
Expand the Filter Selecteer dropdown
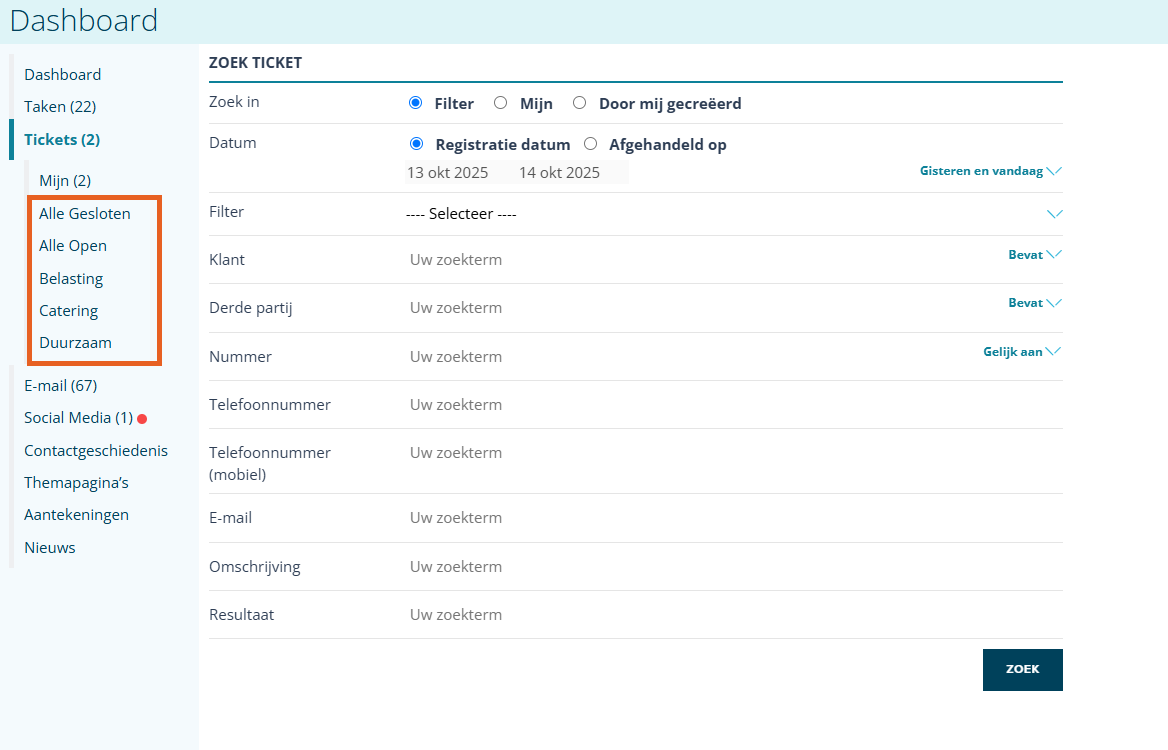tap(1054, 214)
